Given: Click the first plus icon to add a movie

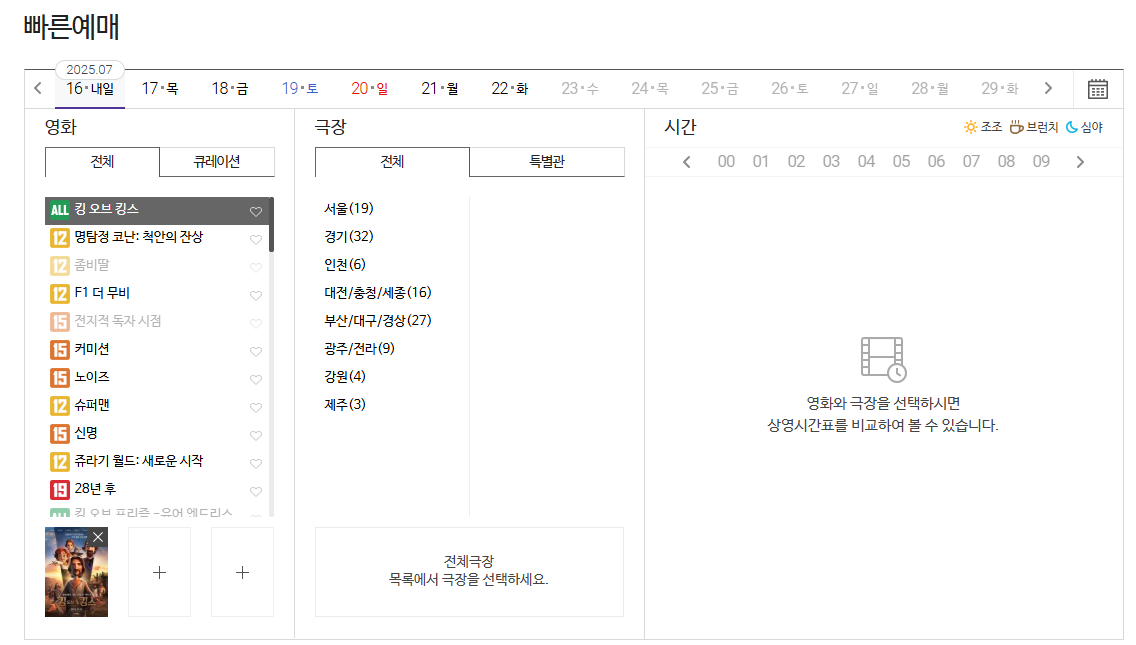Looking at the screenshot, I should pyautogui.click(x=159, y=572).
